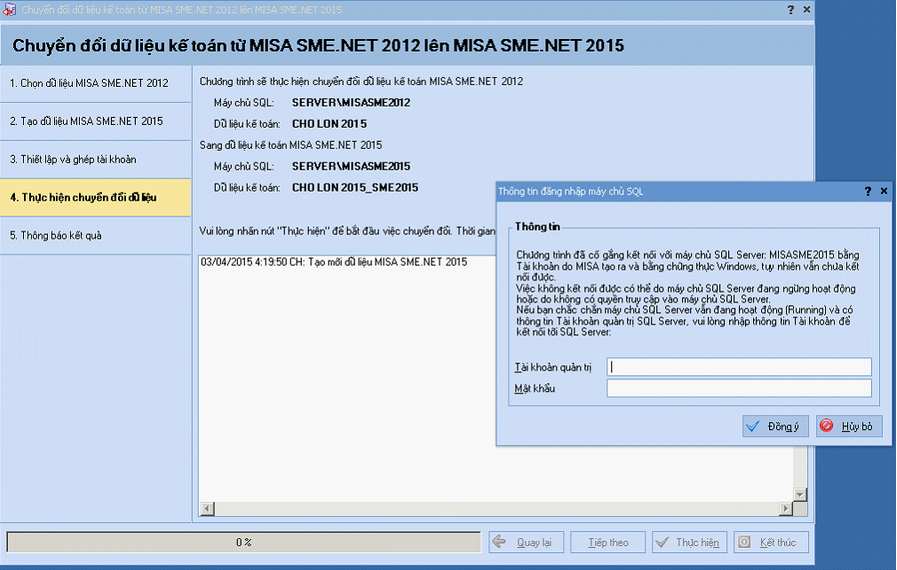Open step 5 Thông báo kết quả
897x570 pixels.
(96, 236)
